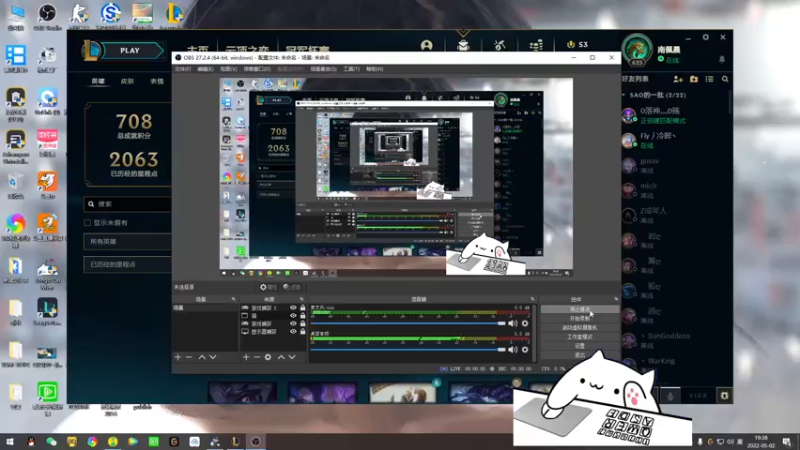This screenshot has width=800, height=450.
Task: Click the 启动虚拟摄像机 button in OBS
Action: click(580, 328)
